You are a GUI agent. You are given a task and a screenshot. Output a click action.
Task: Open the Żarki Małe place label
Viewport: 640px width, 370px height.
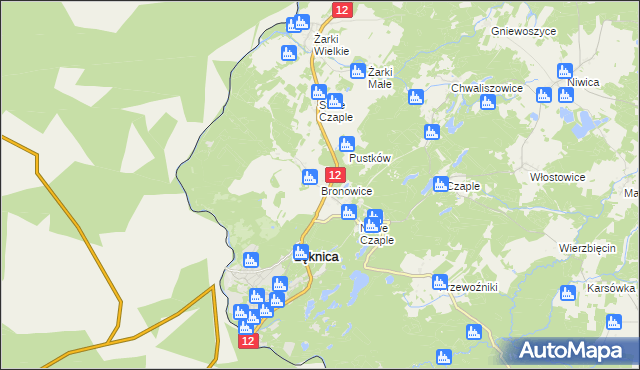(x=380, y=78)
